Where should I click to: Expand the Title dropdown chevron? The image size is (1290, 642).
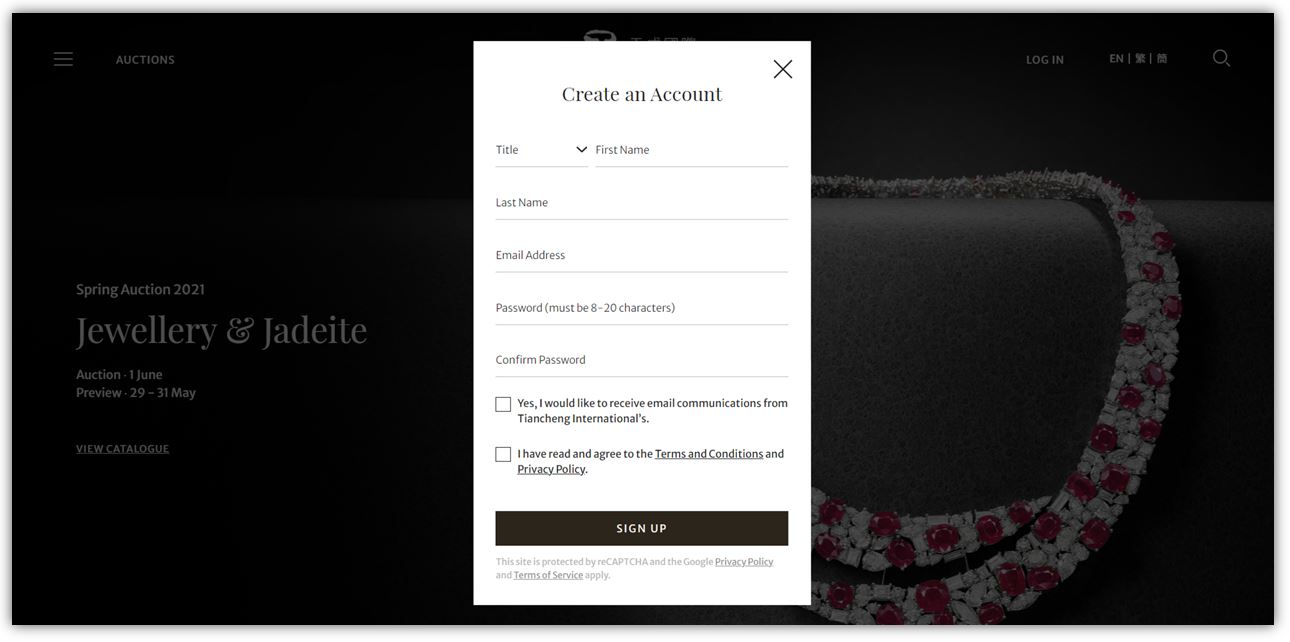click(581, 150)
